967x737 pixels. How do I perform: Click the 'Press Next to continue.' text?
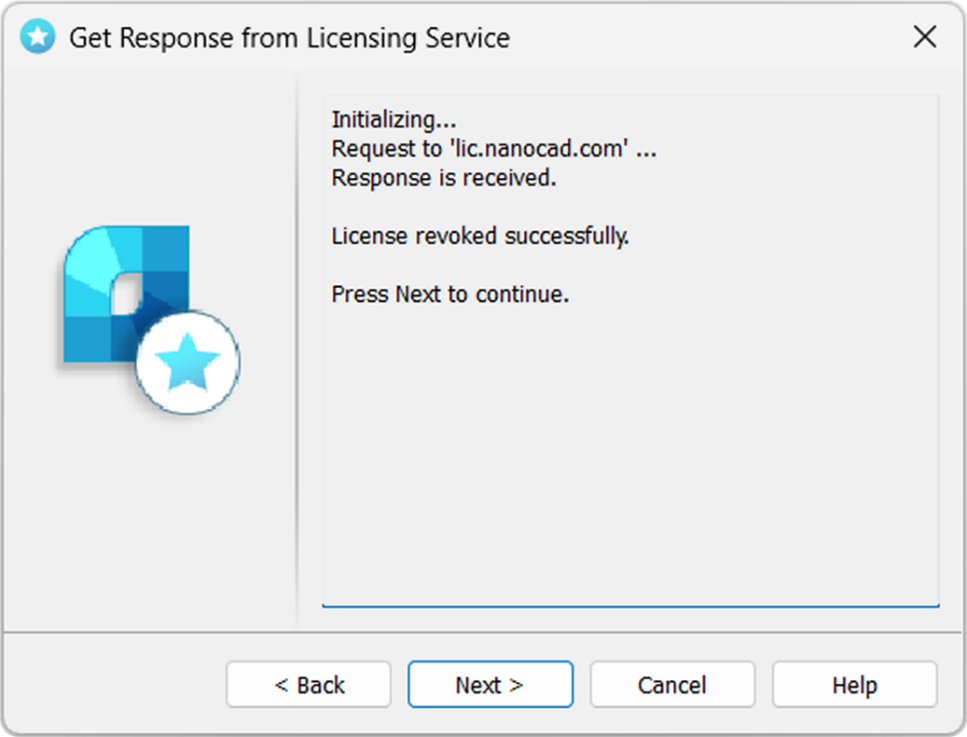tap(450, 294)
